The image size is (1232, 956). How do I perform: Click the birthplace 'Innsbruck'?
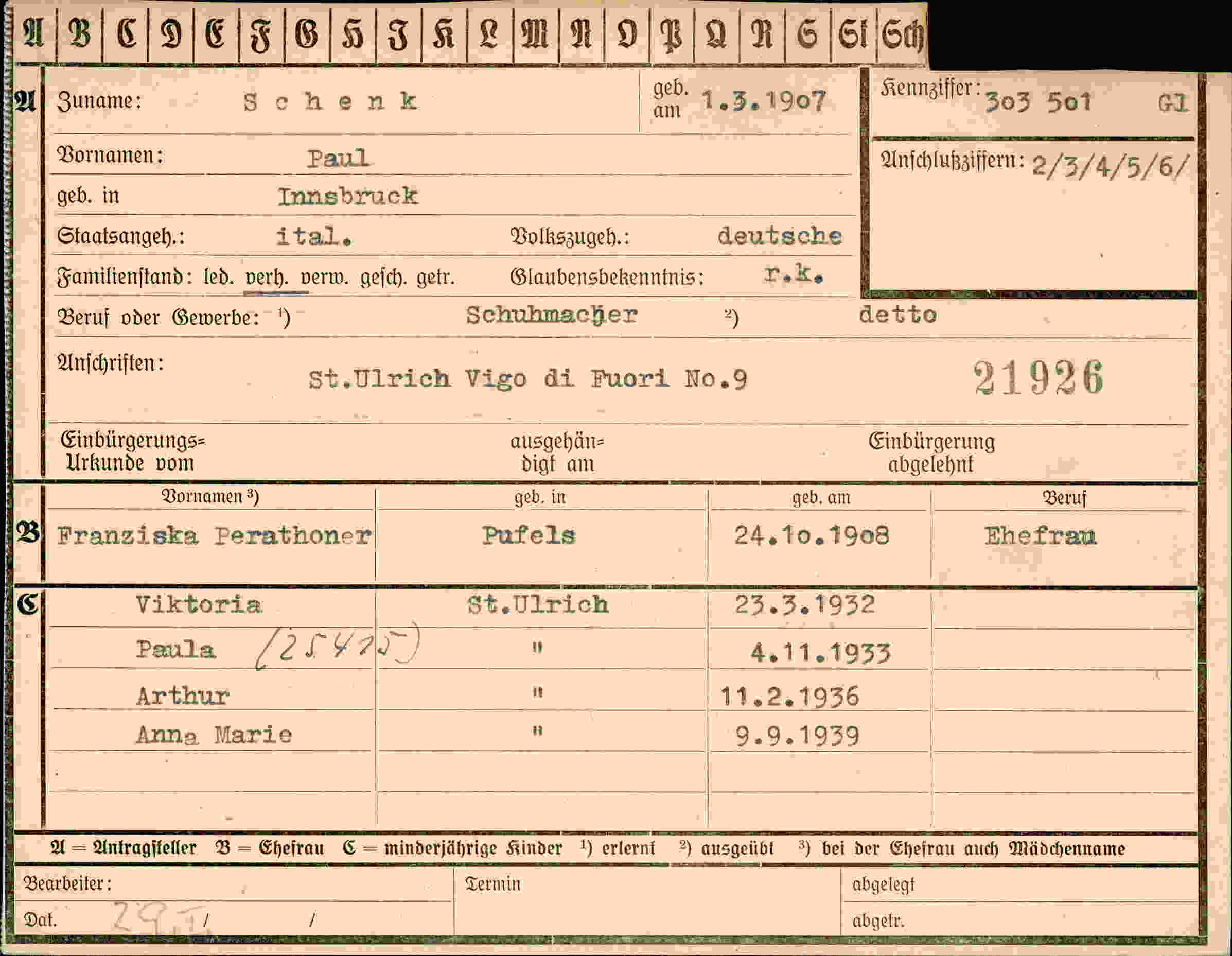click(x=347, y=196)
